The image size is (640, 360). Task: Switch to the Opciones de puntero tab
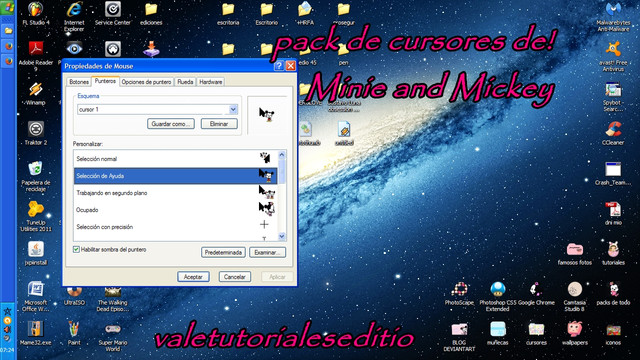click(x=147, y=82)
